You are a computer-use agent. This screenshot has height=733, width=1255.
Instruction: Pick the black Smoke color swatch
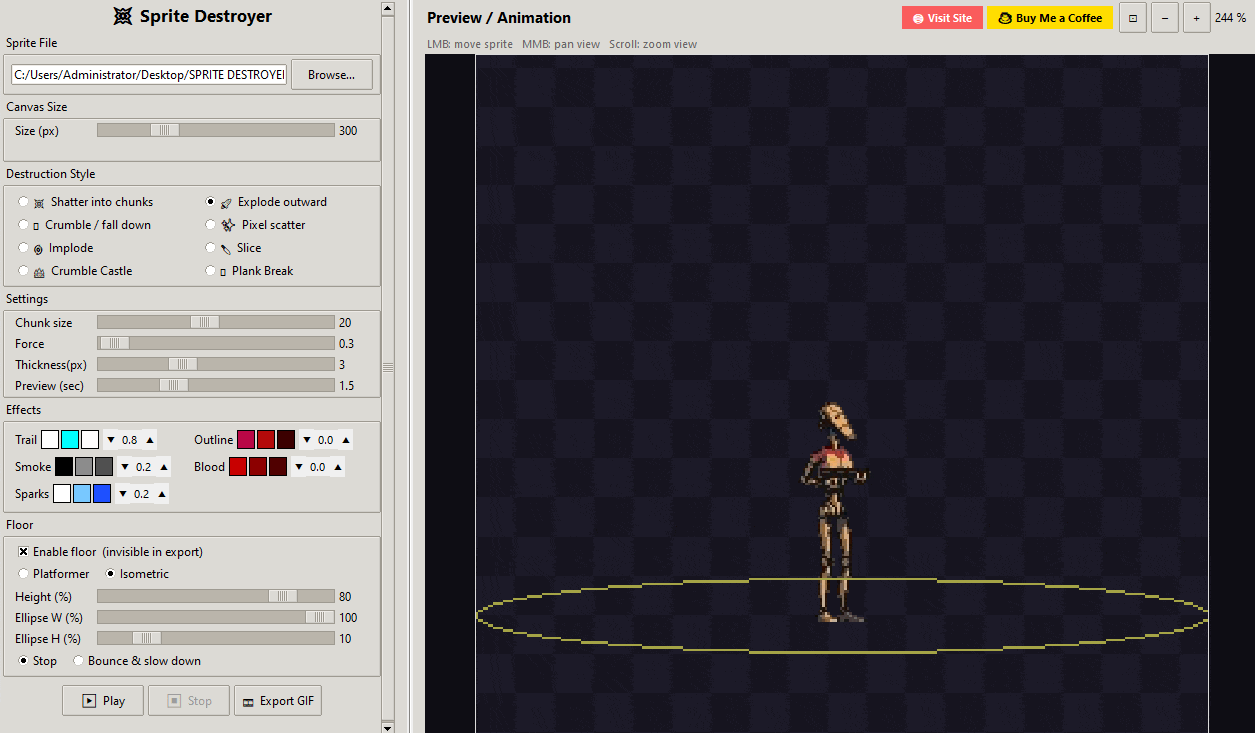[64, 467]
